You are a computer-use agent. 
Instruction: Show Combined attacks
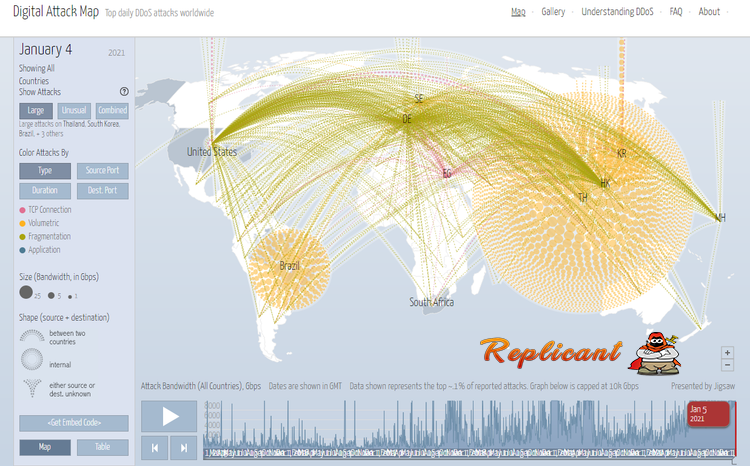coord(112,111)
